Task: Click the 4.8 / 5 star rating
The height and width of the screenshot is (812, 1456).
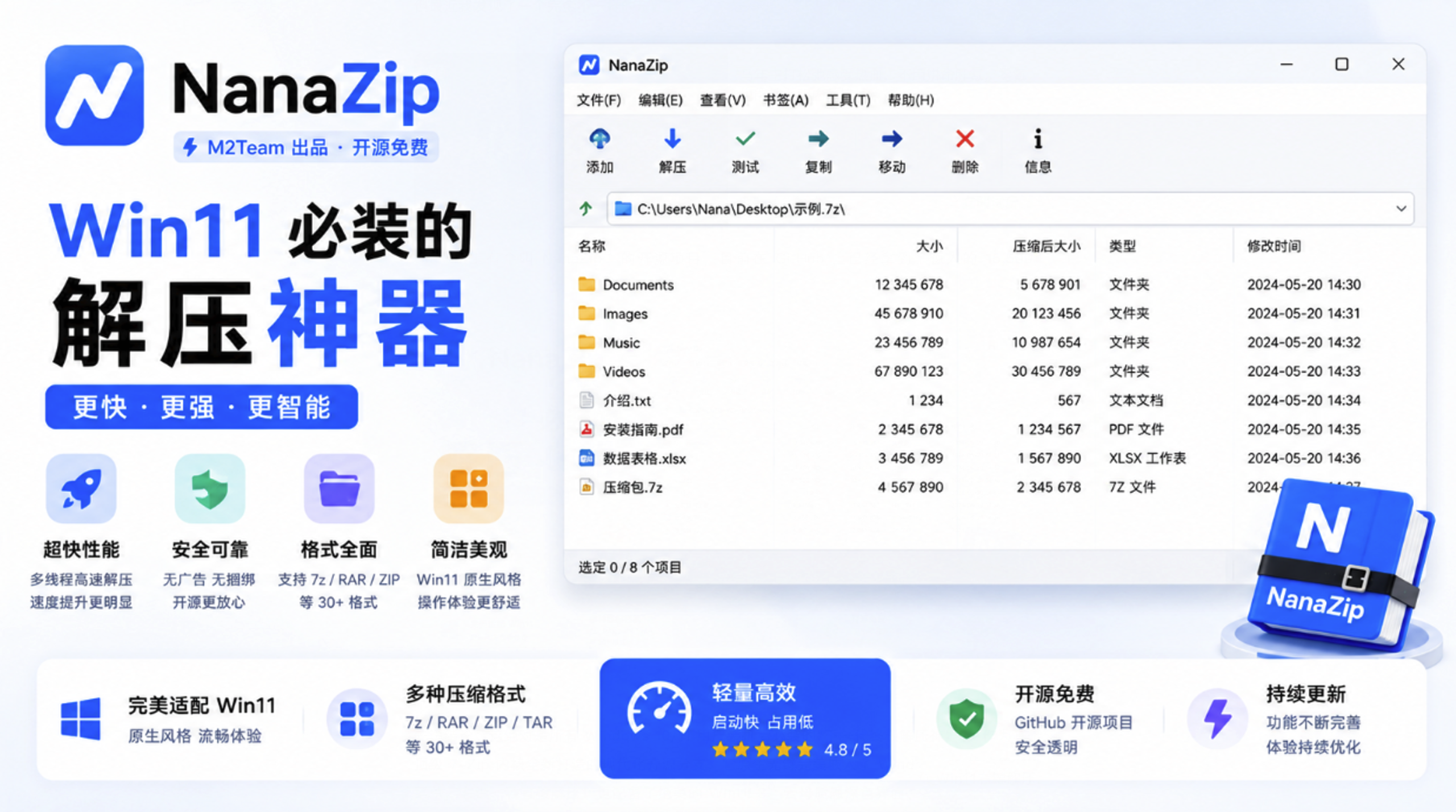Action: [x=792, y=749]
